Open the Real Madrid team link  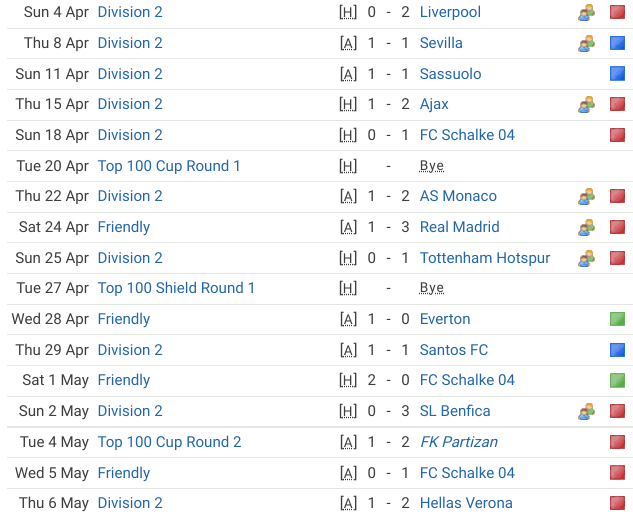coord(459,227)
